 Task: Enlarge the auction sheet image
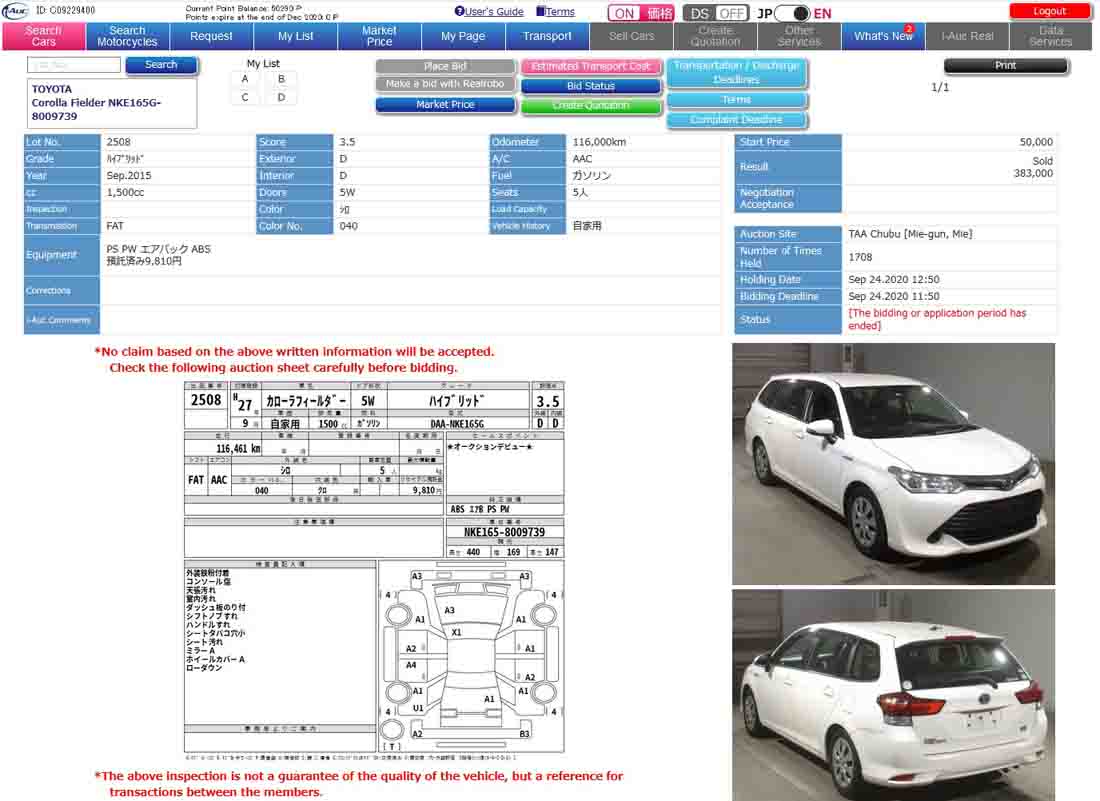click(374, 569)
